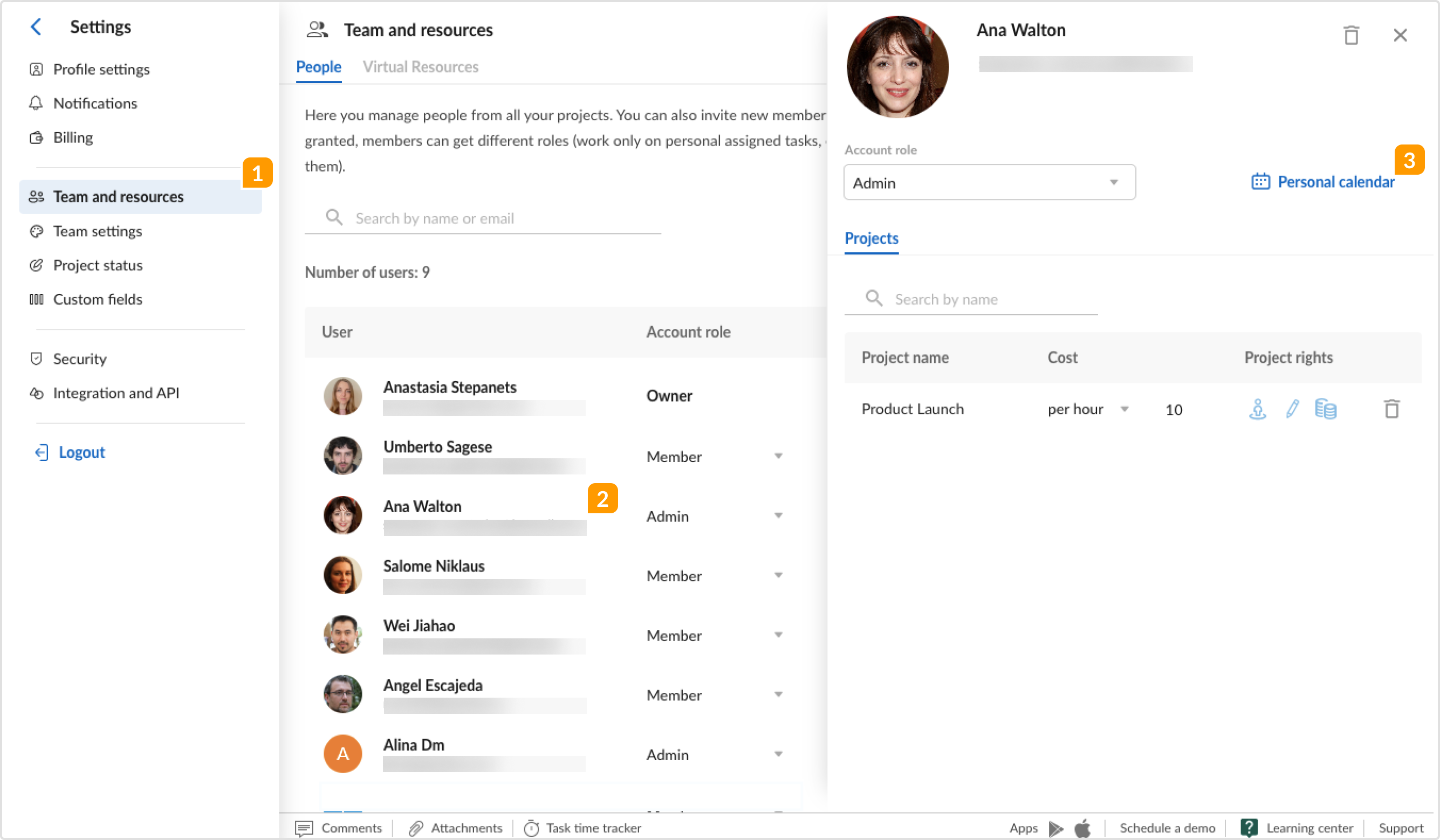Image resolution: width=1440 pixels, height=840 pixels.
Task: Open the Task time tracker stopwatch icon
Action: coord(531,828)
